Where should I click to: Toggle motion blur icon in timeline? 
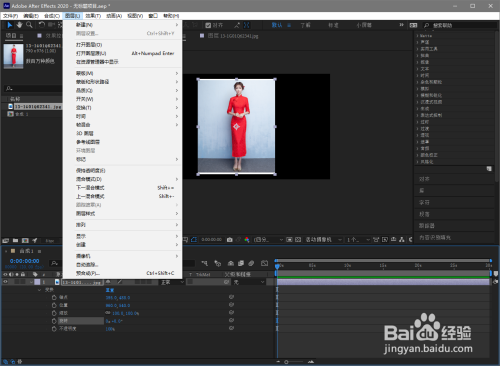[251, 263]
